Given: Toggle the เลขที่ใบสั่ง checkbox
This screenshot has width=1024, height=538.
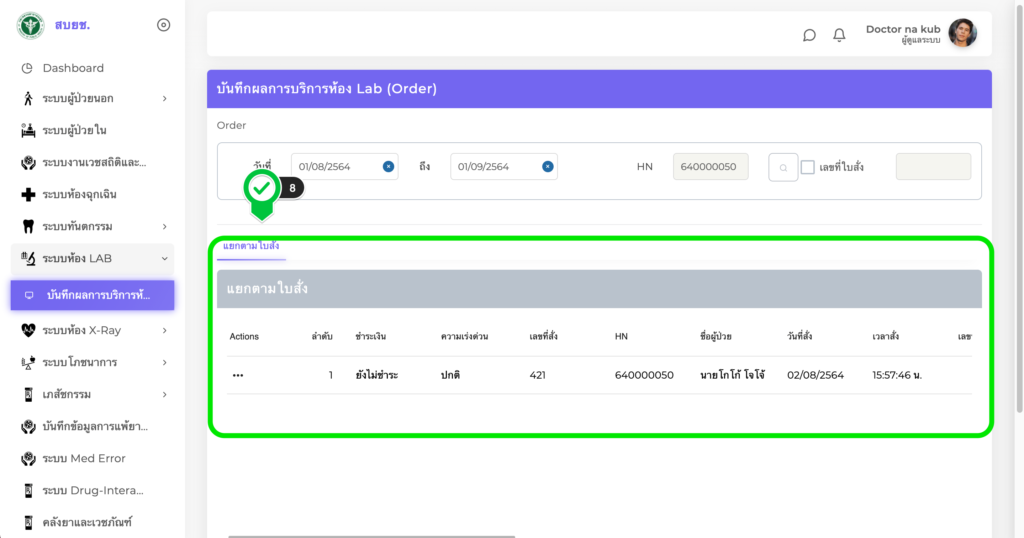Looking at the screenshot, I should point(808,167).
